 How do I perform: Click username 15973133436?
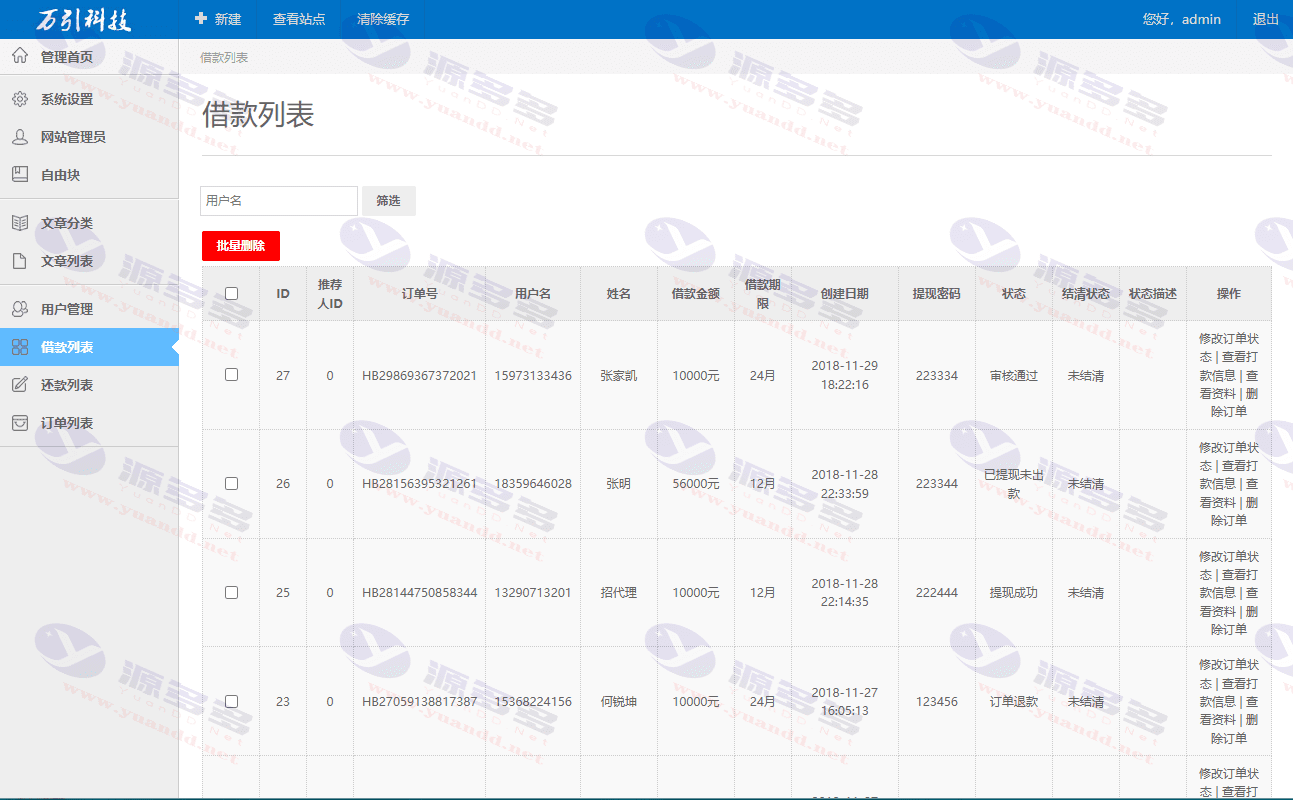(533, 376)
